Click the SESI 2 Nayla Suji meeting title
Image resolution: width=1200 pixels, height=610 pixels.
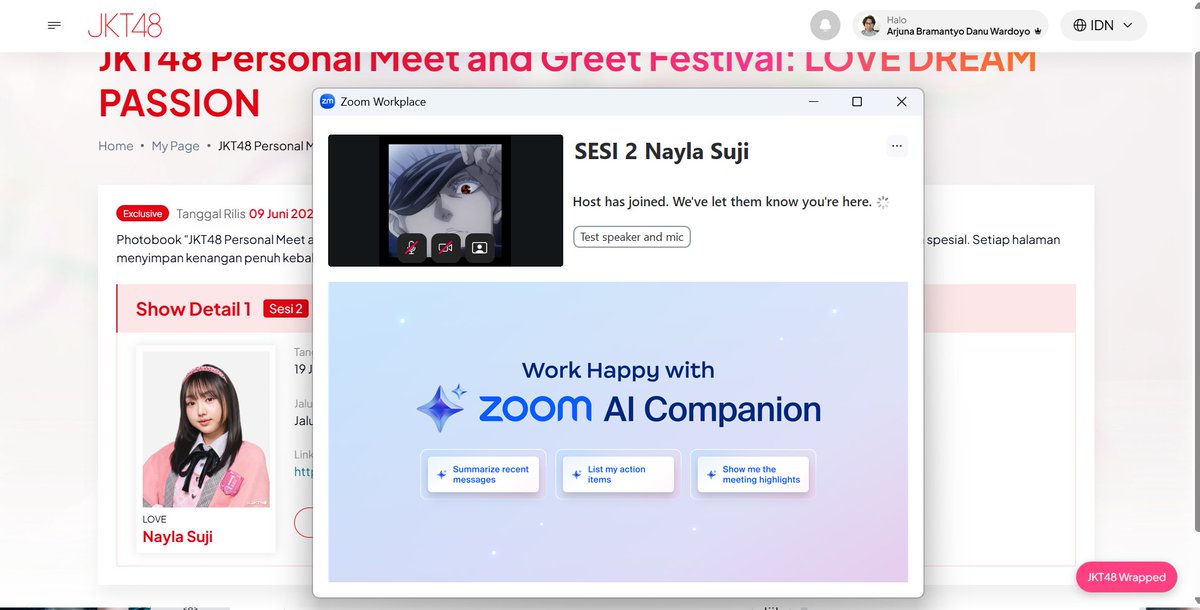(661, 151)
